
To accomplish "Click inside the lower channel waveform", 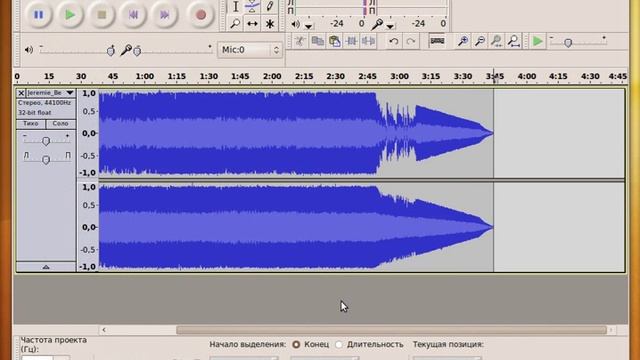I will pyautogui.click(x=296, y=227).
